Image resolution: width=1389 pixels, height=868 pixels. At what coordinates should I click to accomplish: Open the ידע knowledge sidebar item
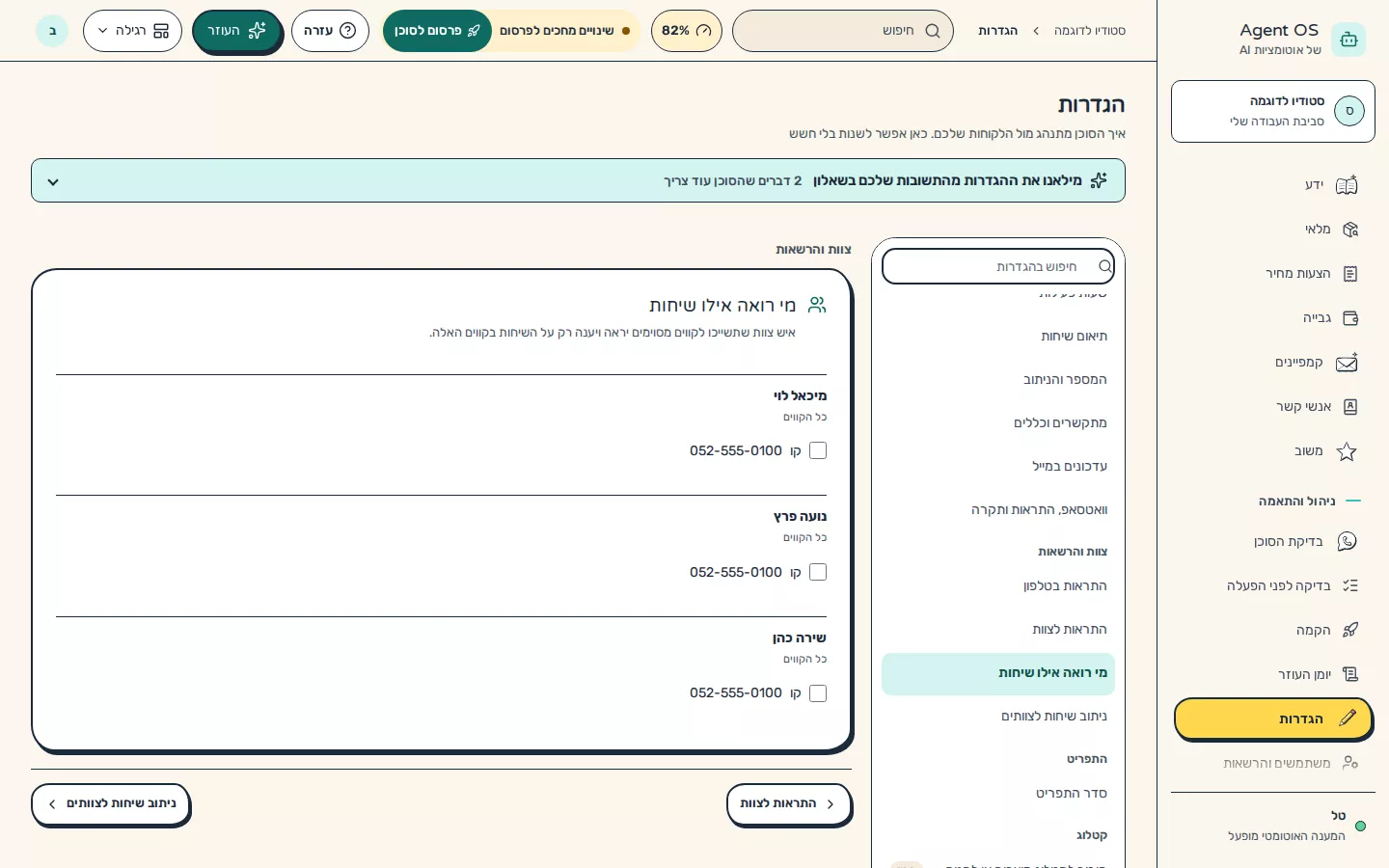point(1273,185)
